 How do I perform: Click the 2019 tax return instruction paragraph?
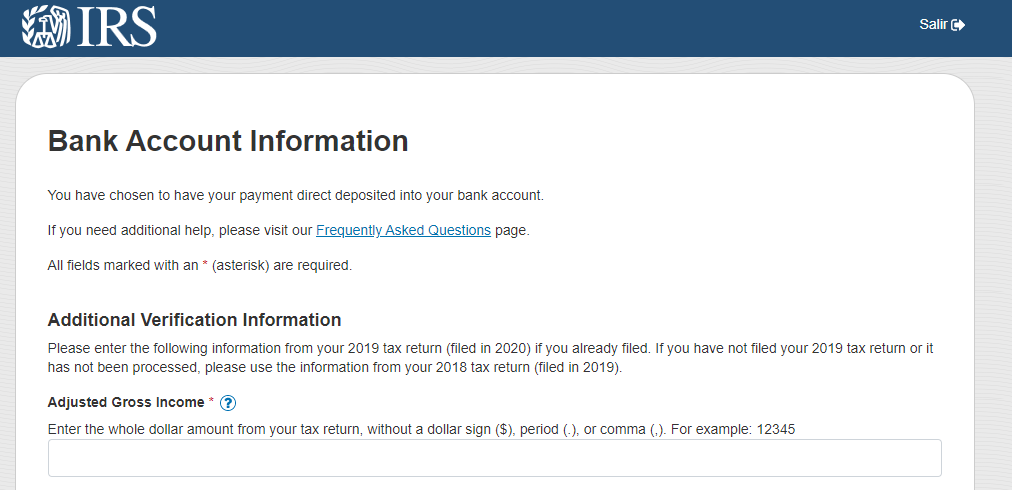(x=491, y=358)
